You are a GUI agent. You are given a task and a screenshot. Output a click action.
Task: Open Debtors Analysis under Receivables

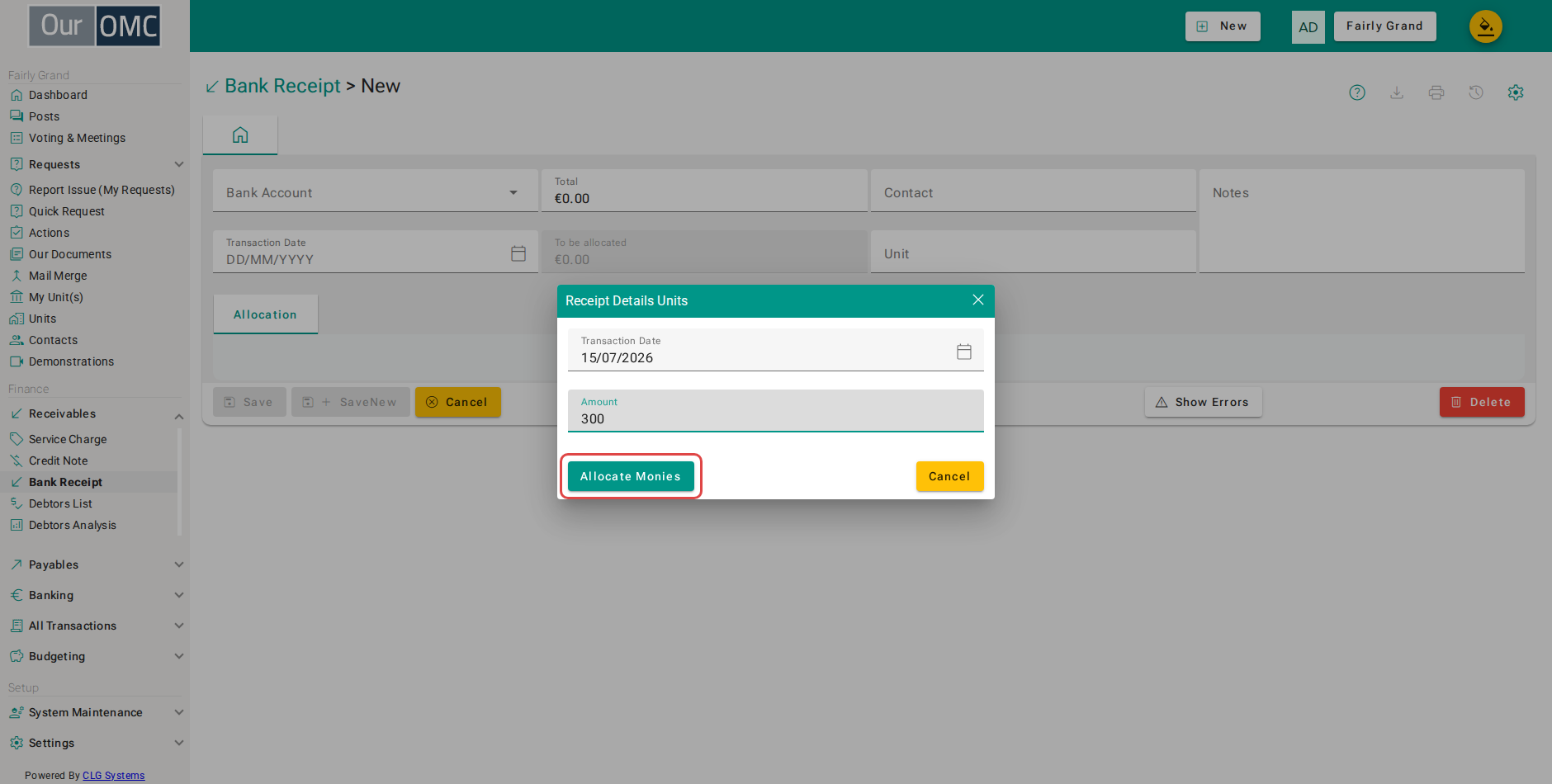tap(72, 525)
